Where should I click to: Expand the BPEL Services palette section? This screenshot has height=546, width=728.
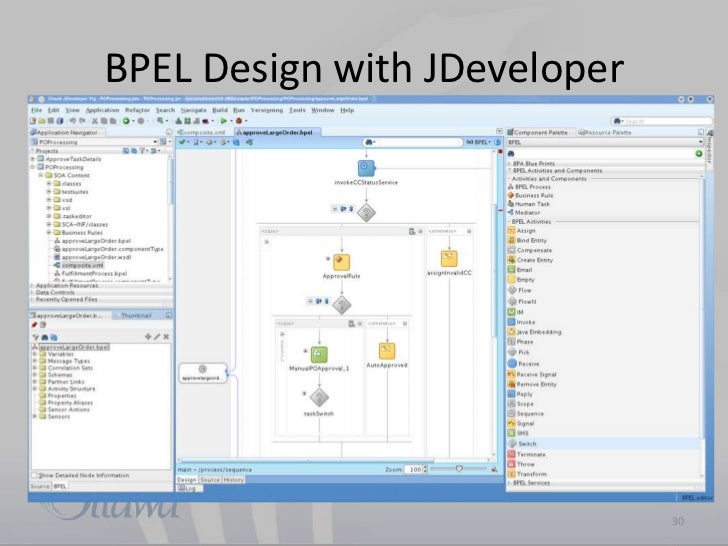[509, 483]
